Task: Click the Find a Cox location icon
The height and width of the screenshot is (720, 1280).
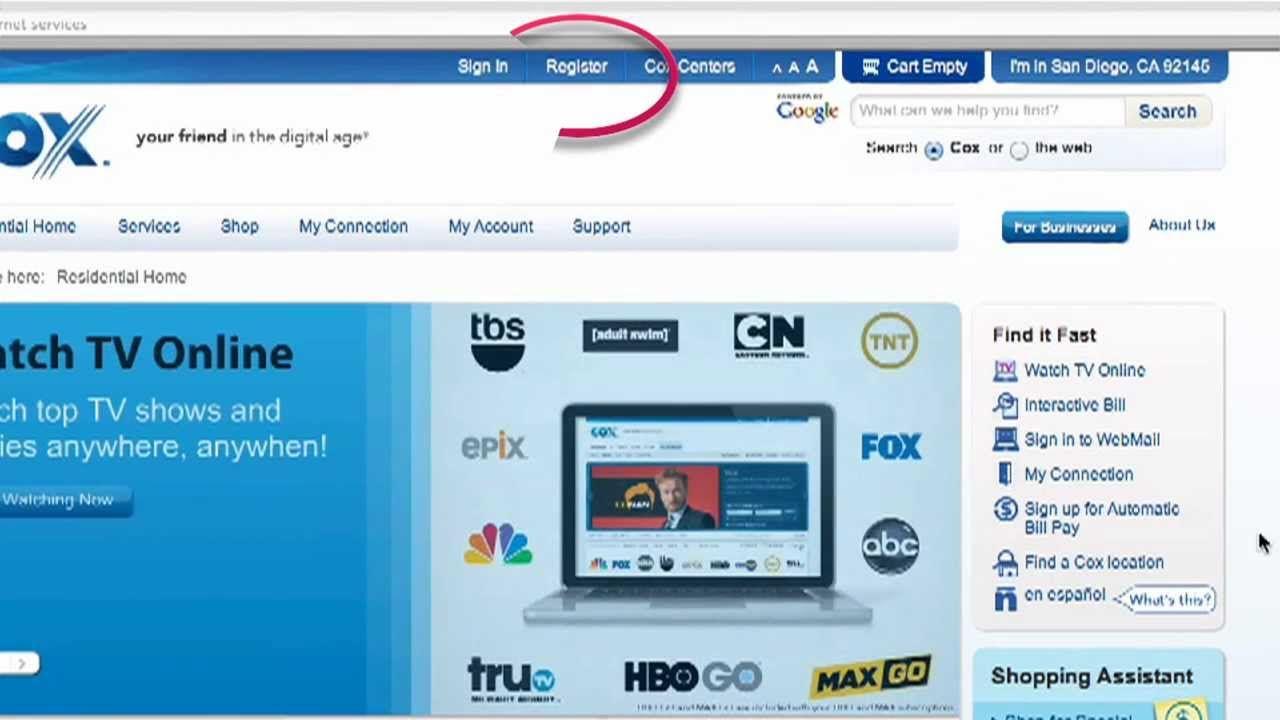Action: (1005, 563)
